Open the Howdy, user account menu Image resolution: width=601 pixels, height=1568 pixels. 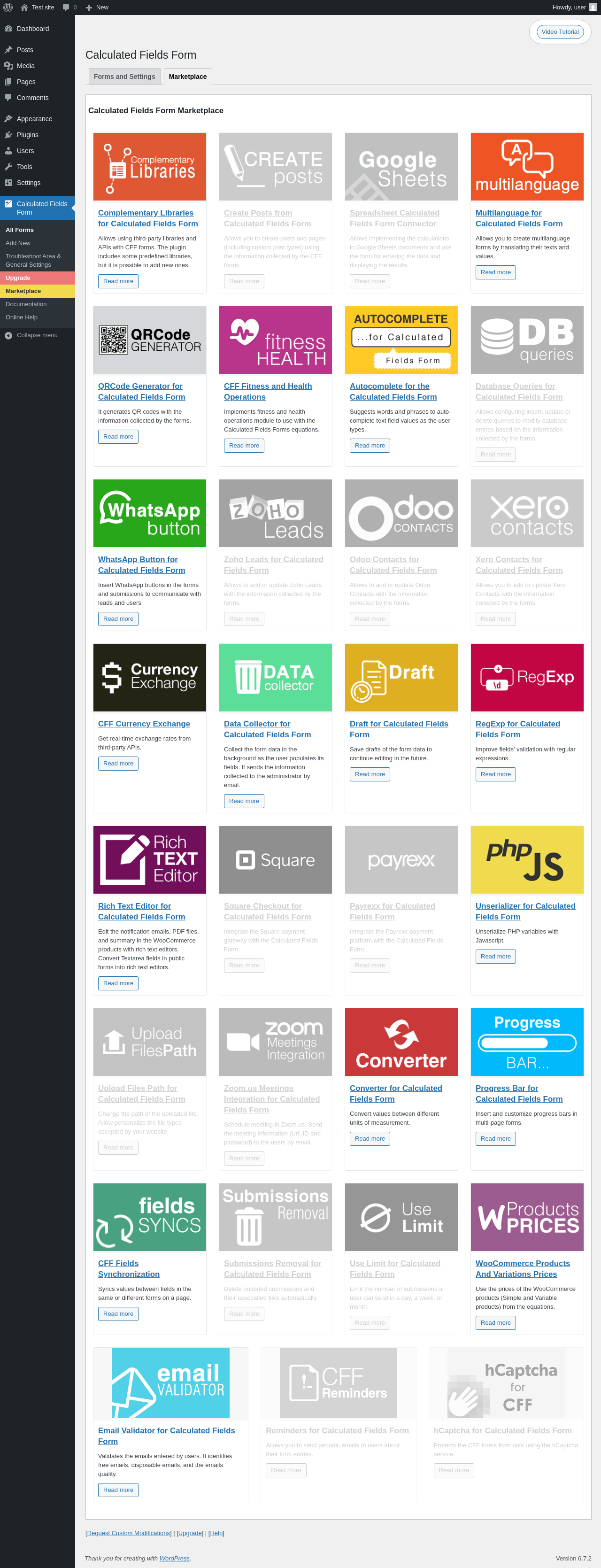coord(569,8)
